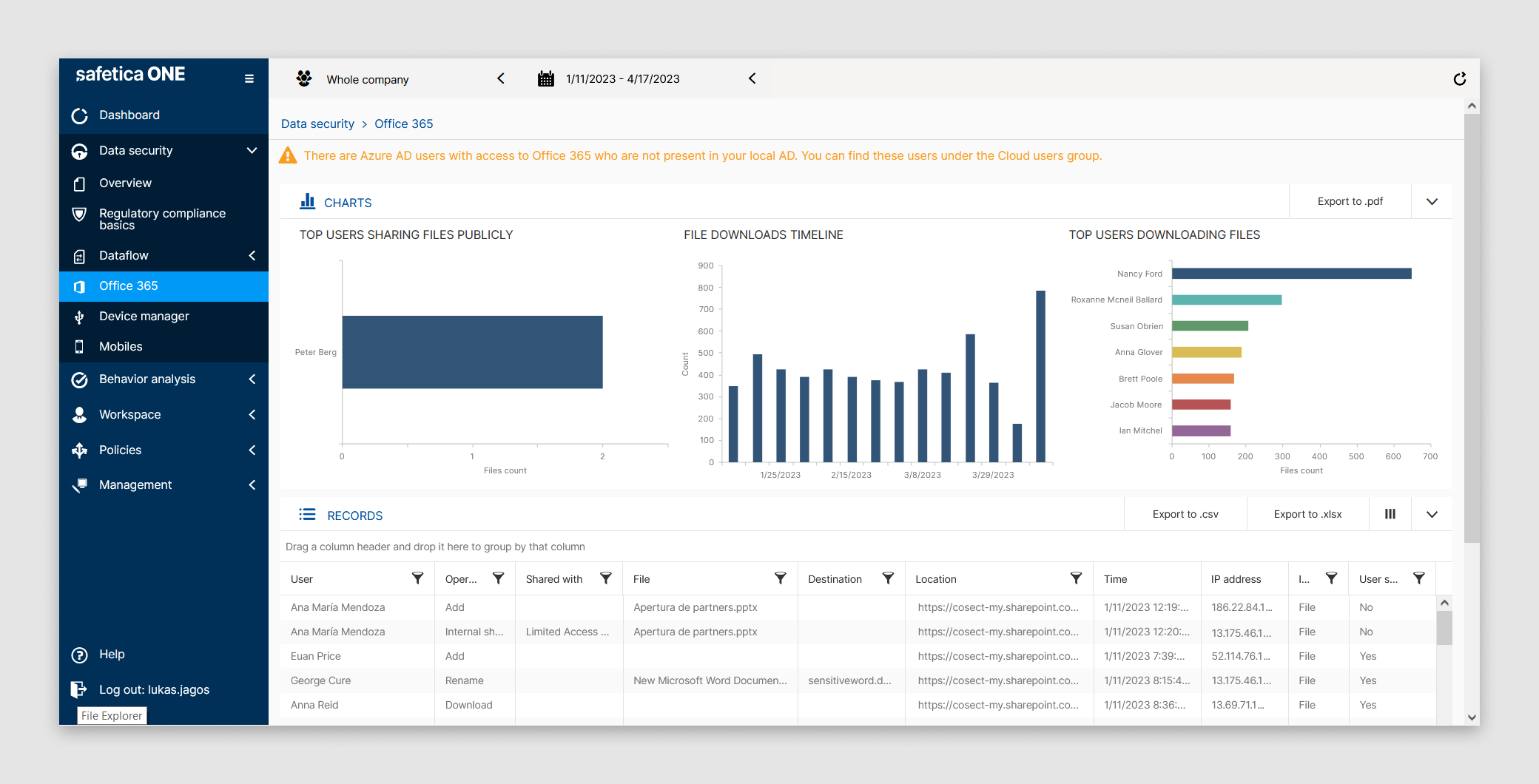Select Nancy Ford's dark blue bar
The height and width of the screenshot is (784, 1539).
1291,274
